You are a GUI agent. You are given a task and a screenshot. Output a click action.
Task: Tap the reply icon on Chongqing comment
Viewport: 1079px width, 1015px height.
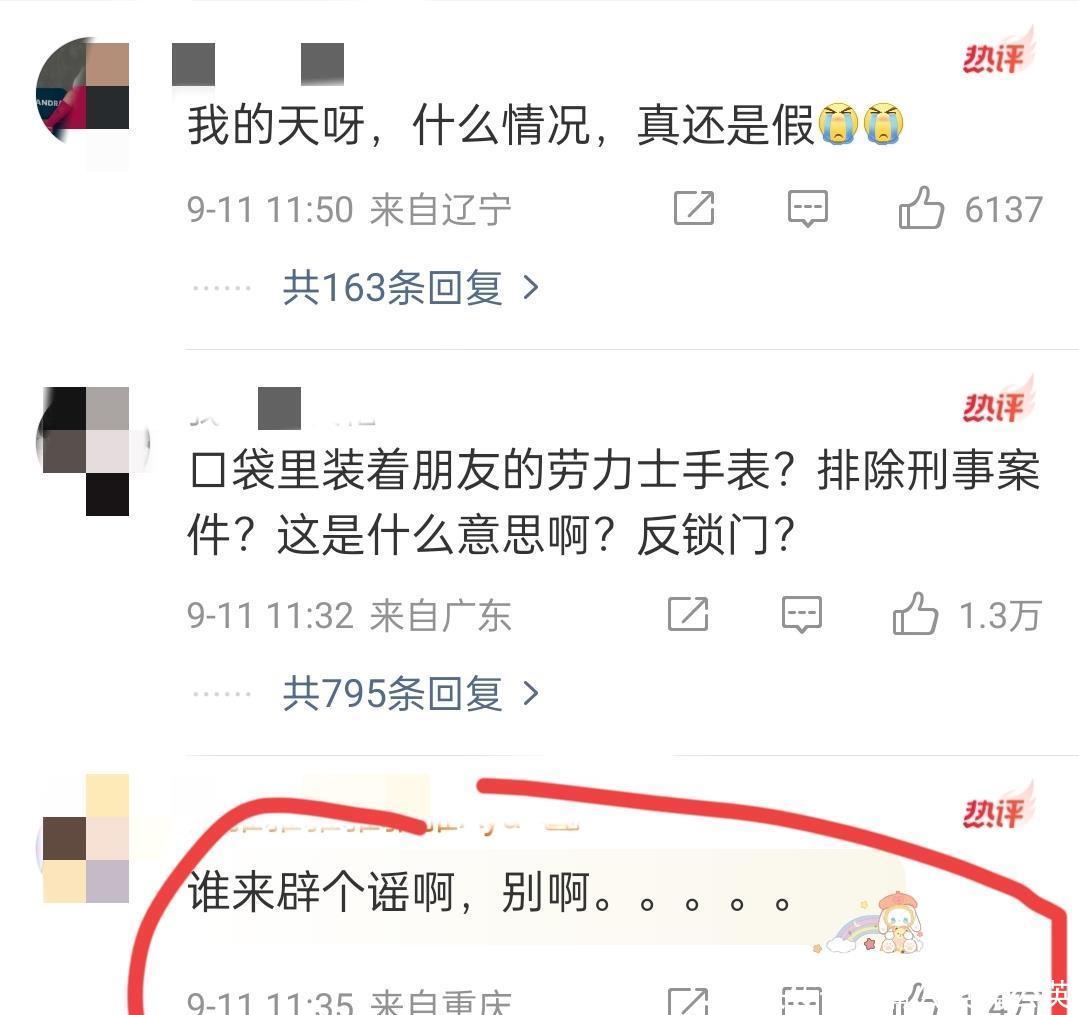802,1001
